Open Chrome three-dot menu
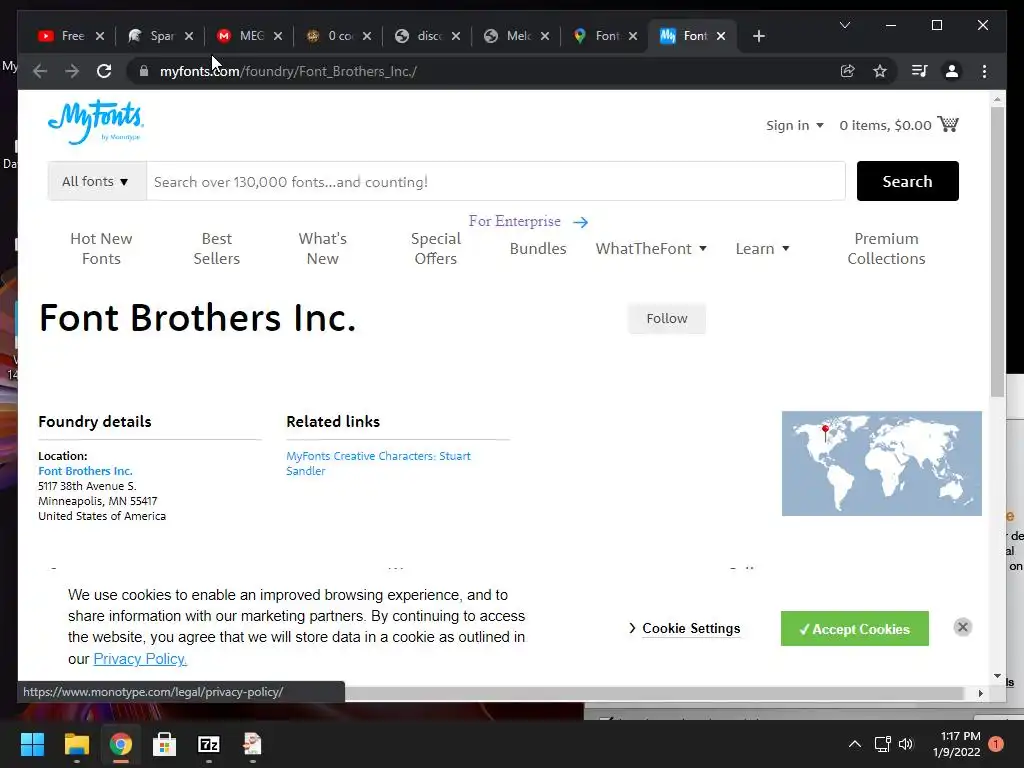The image size is (1024, 768). (984, 71)
